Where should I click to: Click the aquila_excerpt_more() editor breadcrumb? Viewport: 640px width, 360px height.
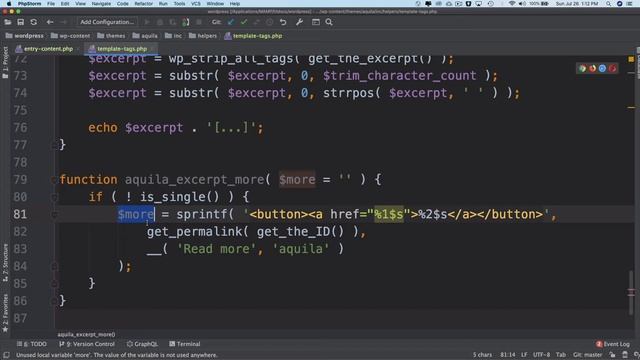coord(86,334)
